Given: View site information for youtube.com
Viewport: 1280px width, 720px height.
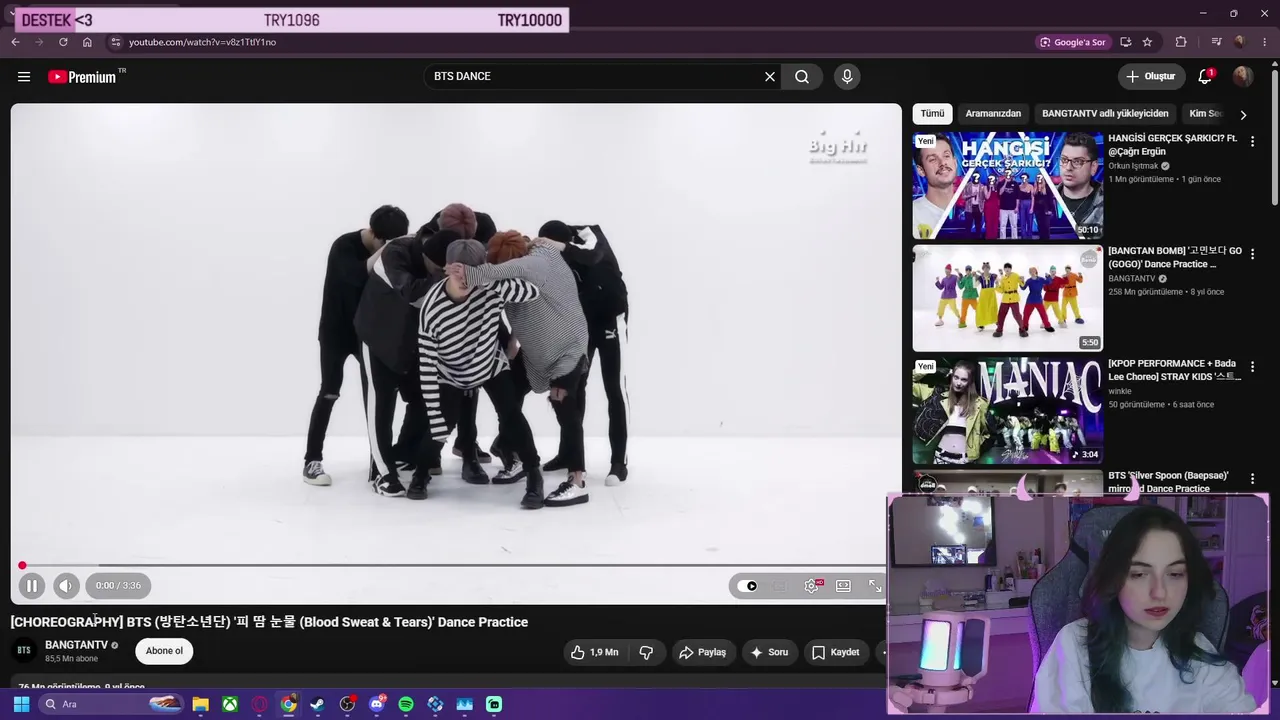Looking at the screenshot, I should click(x=115, y=42).
